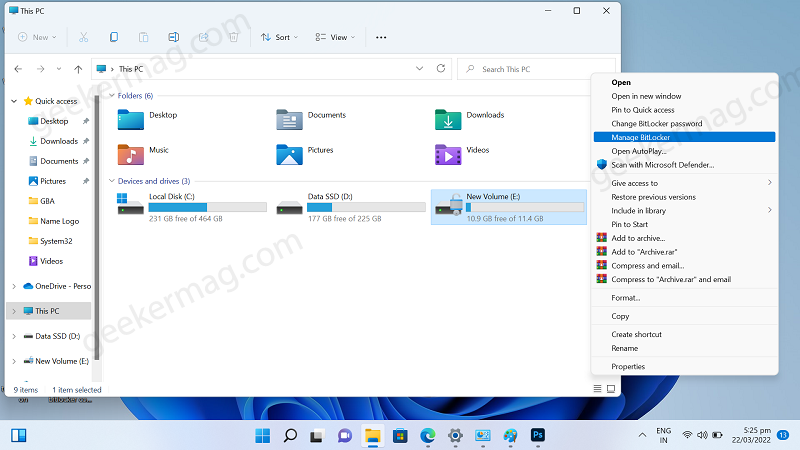Go forward with the right arrow
This screenshot has height=450, width=800.
click(x=40, y=69)
